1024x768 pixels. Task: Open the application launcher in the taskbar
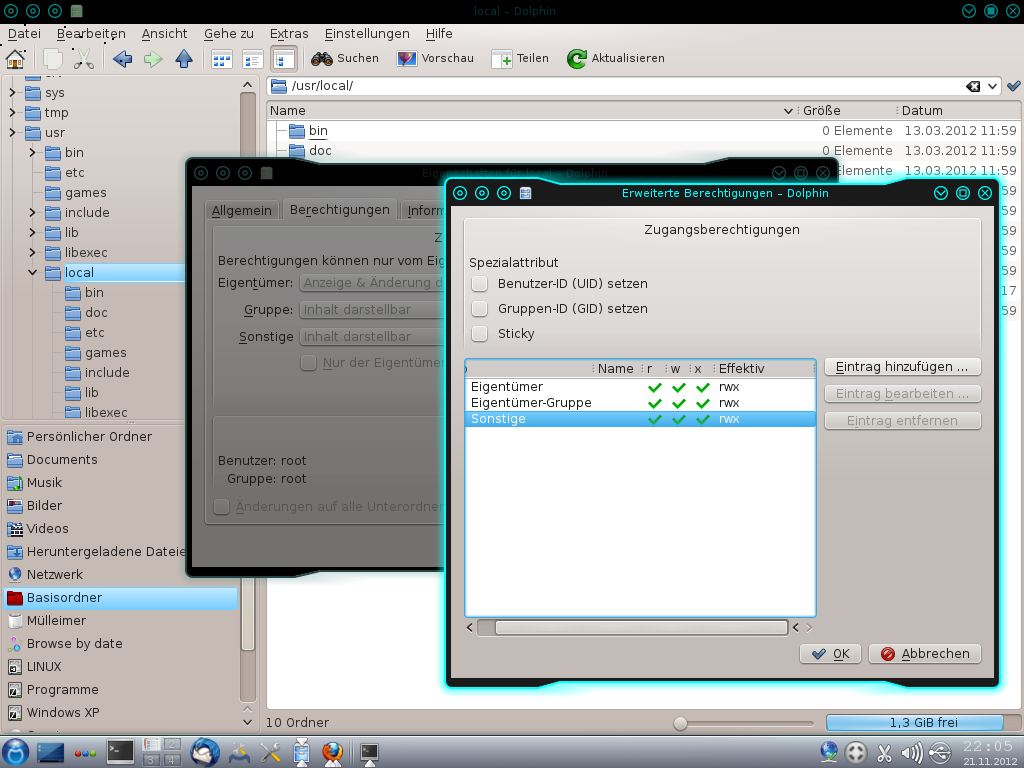15,752
